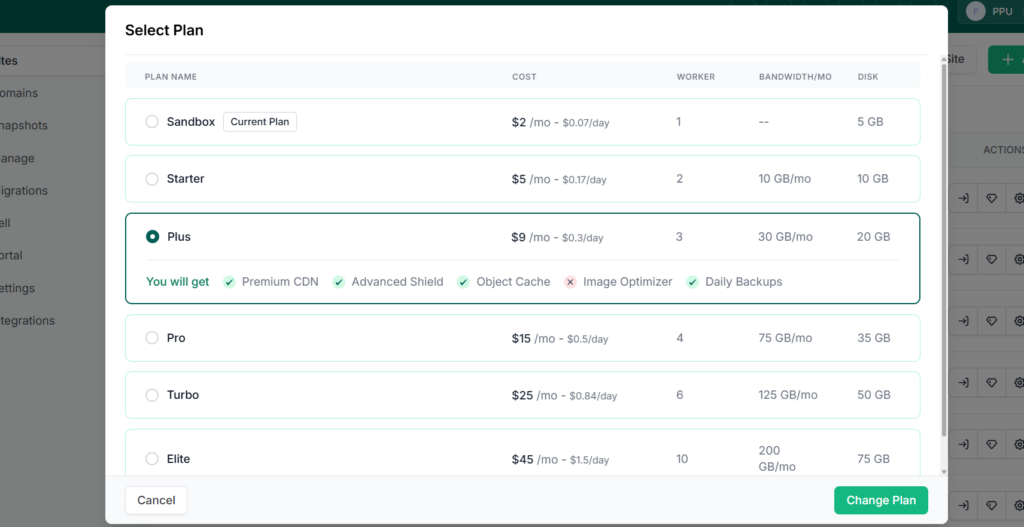Click the Current Plan badge
This screenshot has width=1024, height=527.
tap(260, 121)
